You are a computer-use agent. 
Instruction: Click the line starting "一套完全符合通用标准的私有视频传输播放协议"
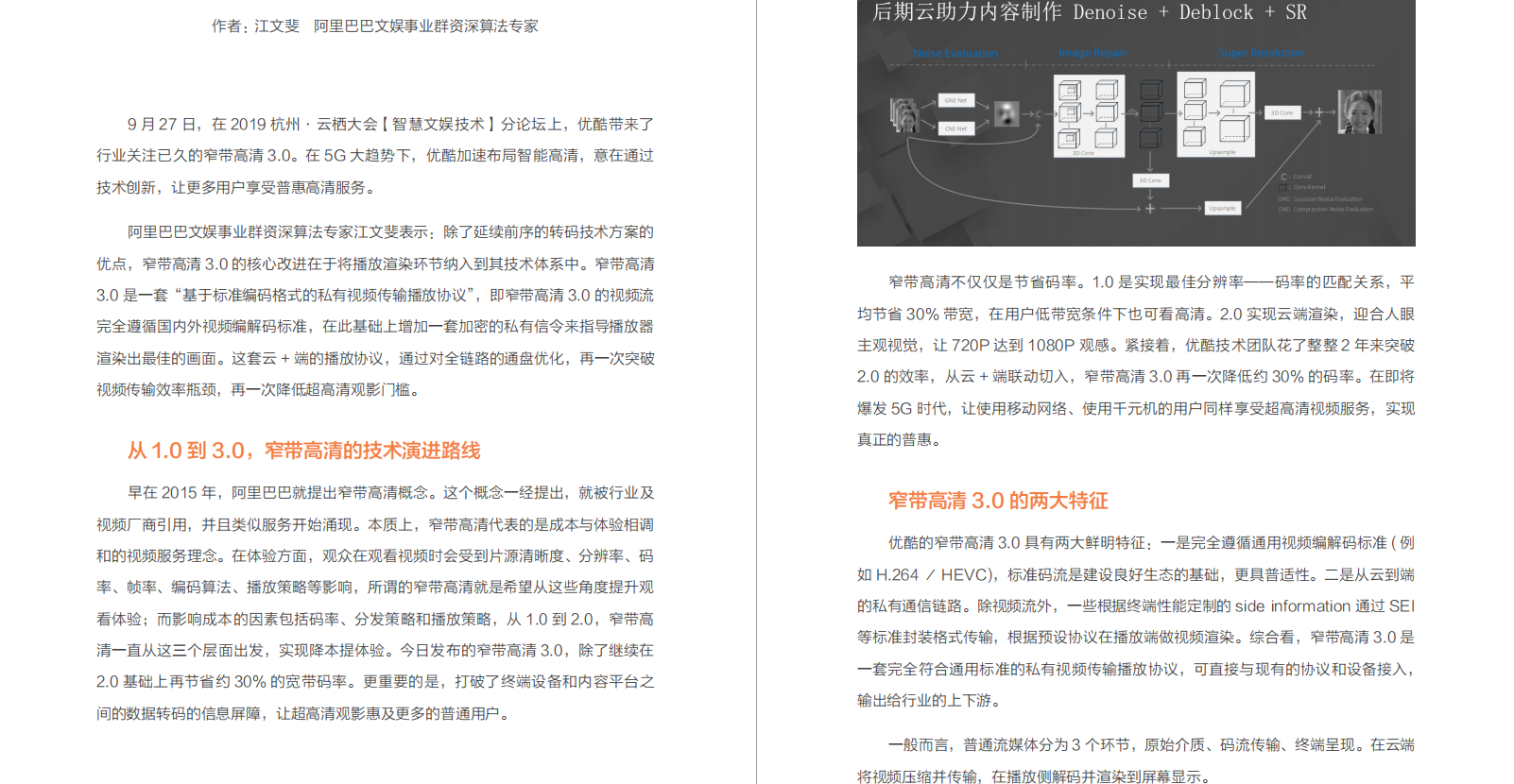coord(1136,670)
